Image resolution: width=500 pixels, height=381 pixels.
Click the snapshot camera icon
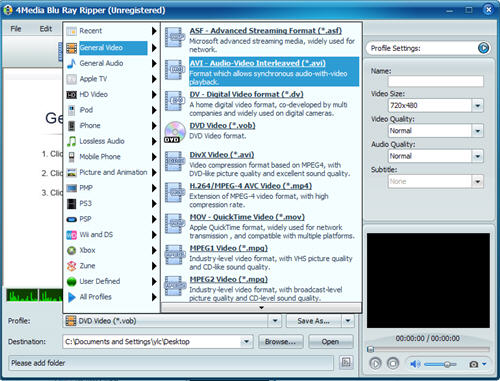(x=473, y=364)
